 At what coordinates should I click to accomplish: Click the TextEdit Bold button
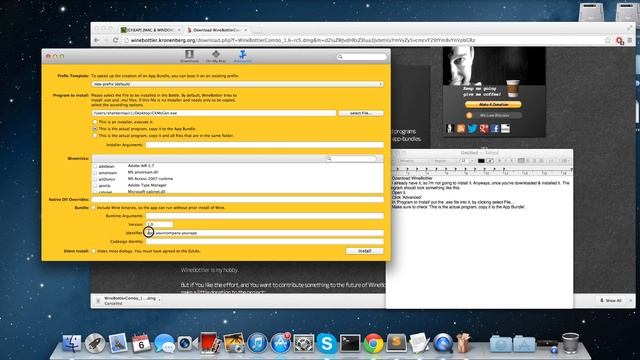499,161
